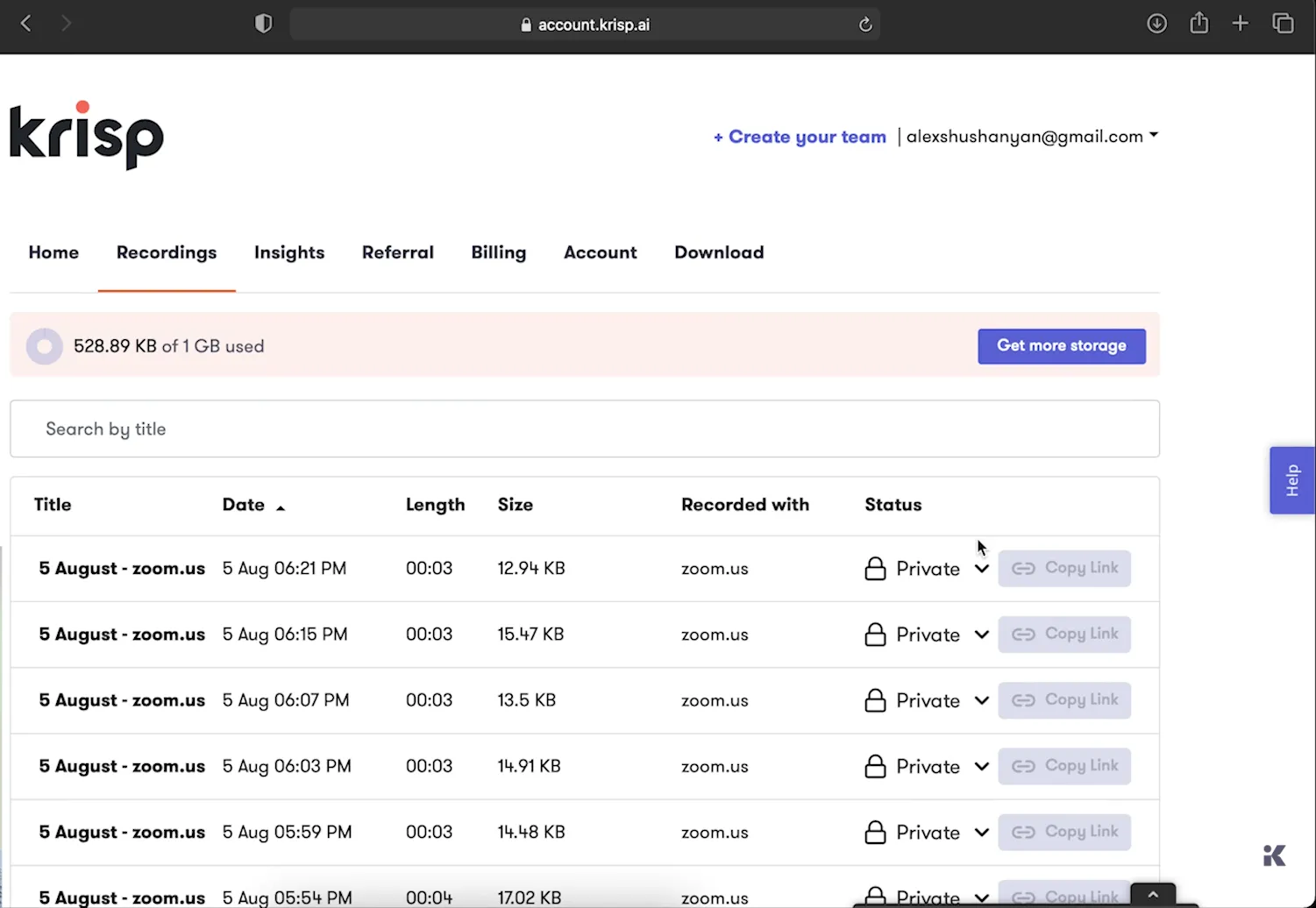Image resolution: width=1316 pixels, height=908 pixels.
Task: Switch to the Account tab
Action: (601, 252)
